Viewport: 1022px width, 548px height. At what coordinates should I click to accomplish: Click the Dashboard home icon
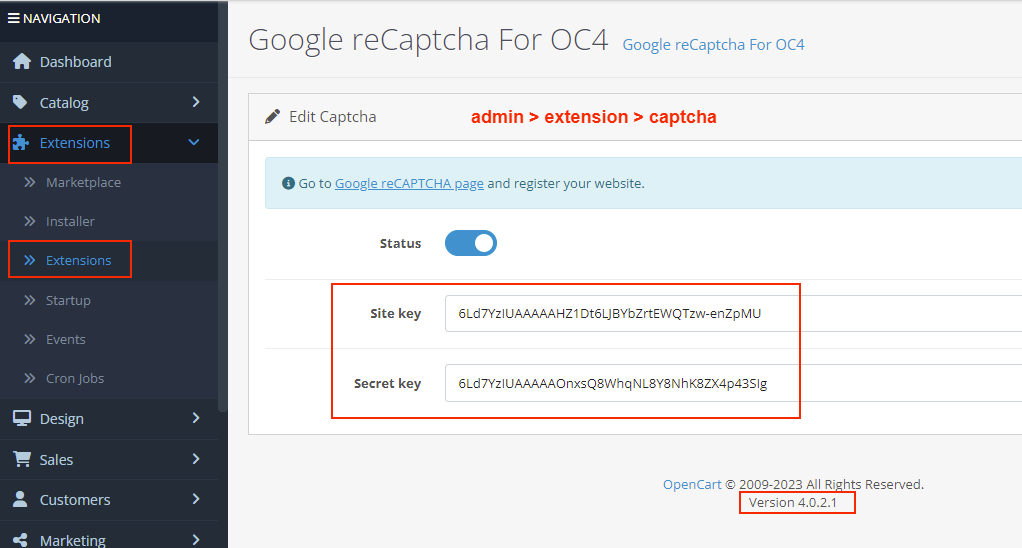click(x=22, y=62)
